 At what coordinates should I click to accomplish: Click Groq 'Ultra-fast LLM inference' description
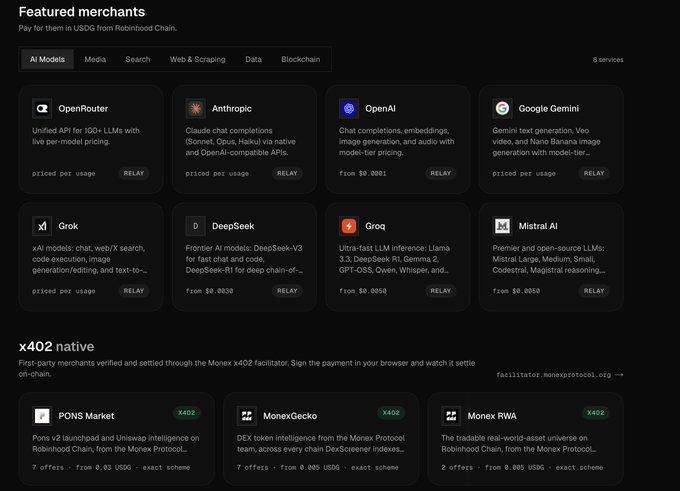[x=394, y=259]
